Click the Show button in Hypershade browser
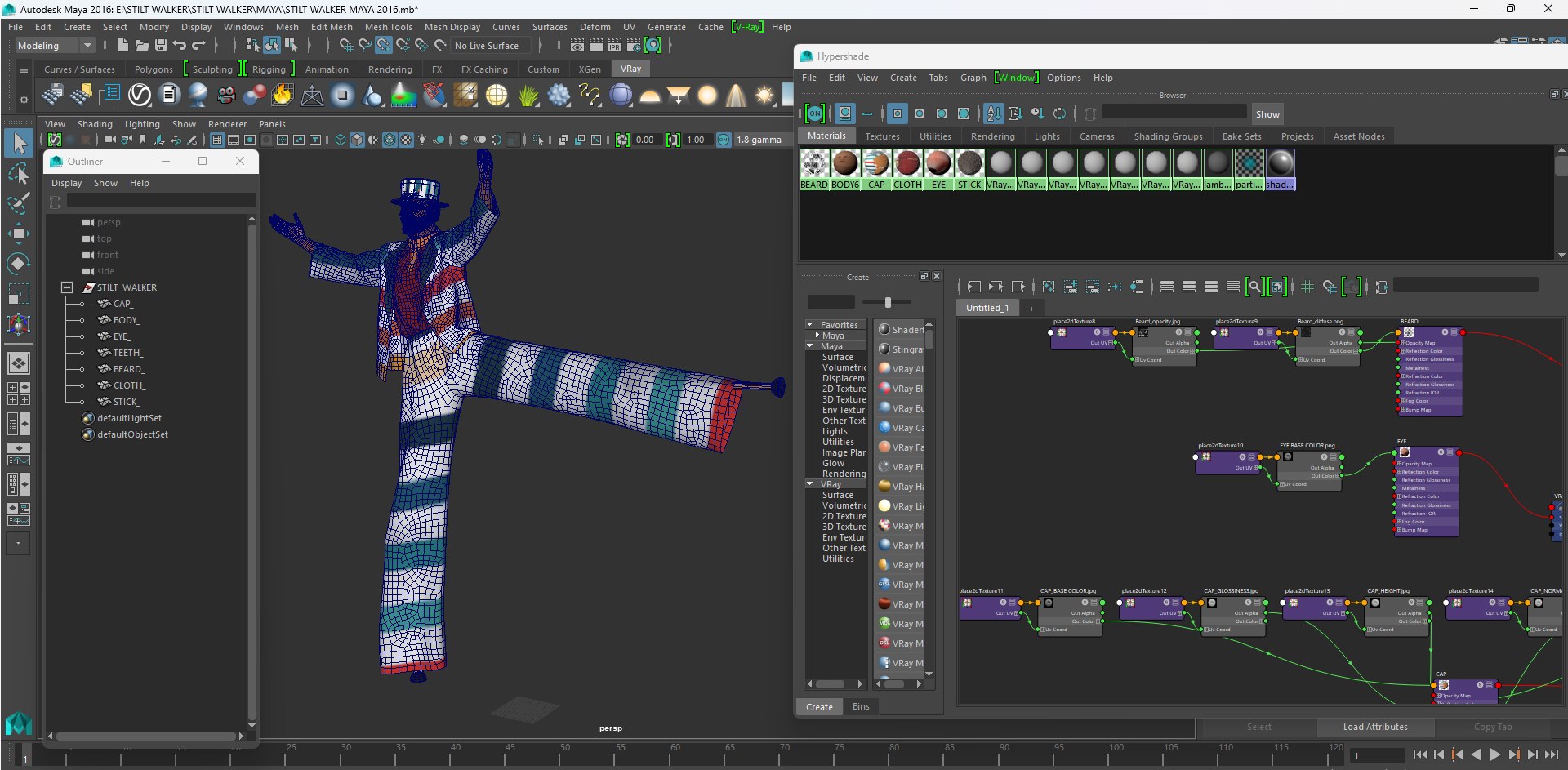Screen dimensions: 1568x770 (x=1267, y=114)
